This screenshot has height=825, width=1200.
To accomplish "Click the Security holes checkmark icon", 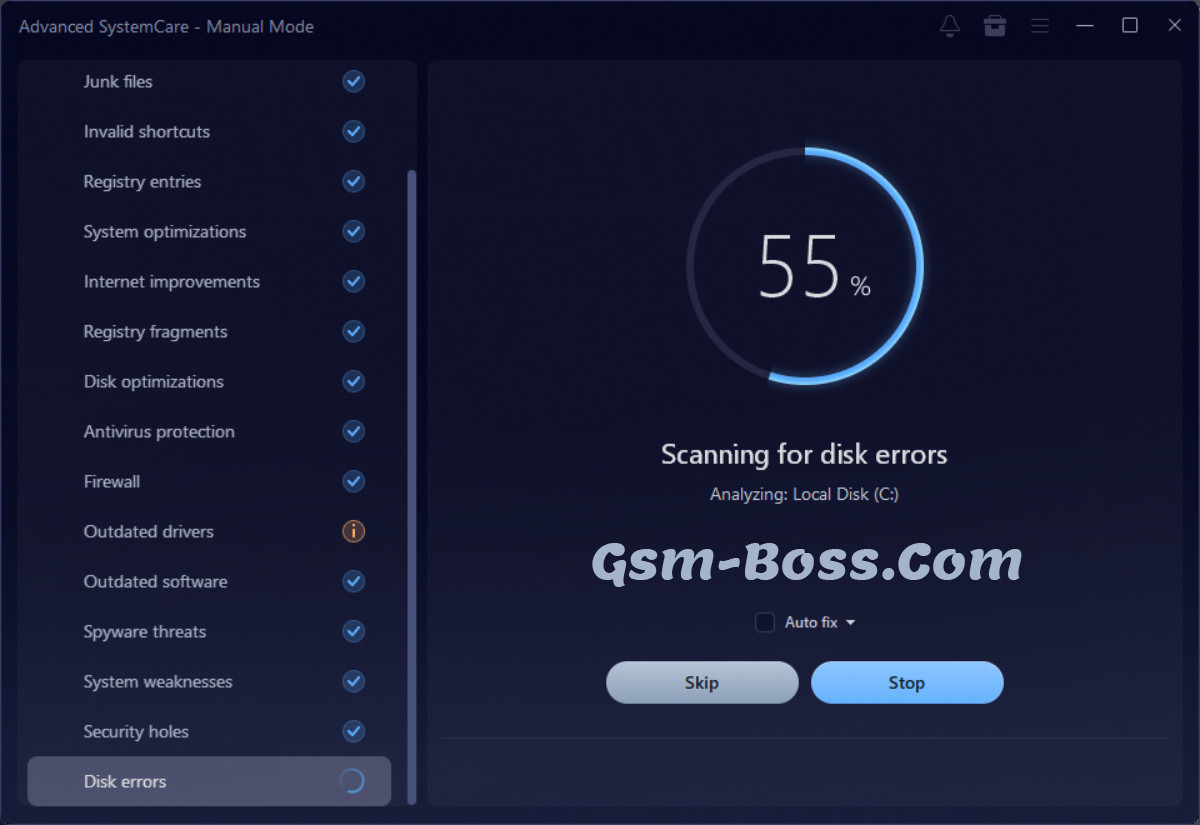I will click(x=354, y=731).
